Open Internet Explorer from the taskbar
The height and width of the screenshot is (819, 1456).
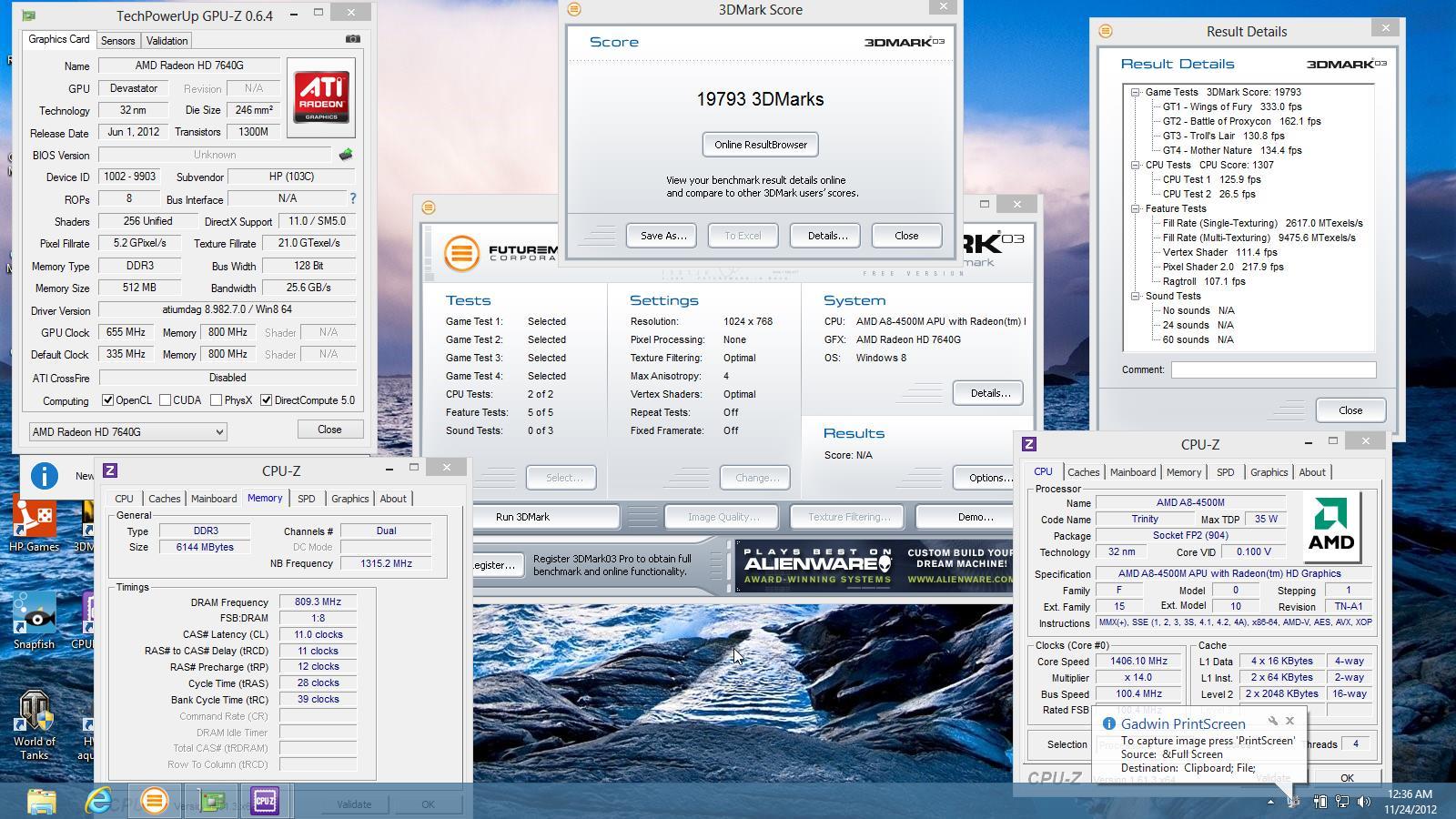click(98, 801)
